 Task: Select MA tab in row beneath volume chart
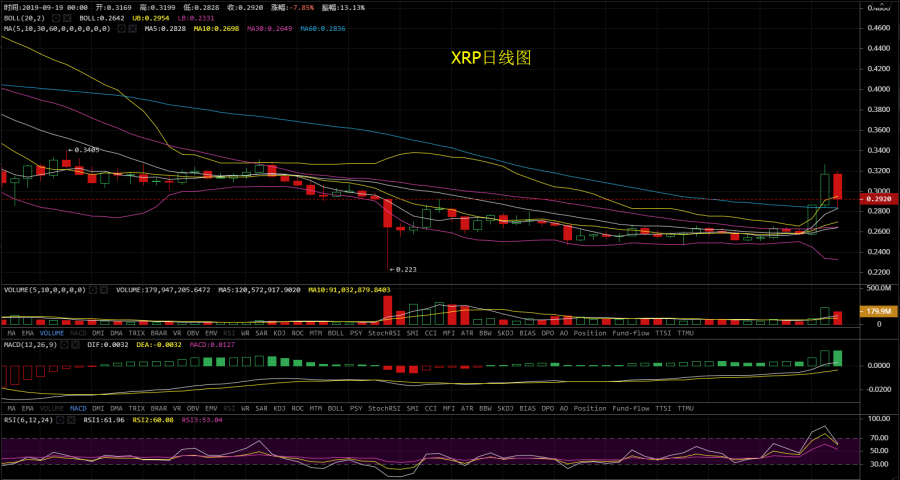(x=10, y=332)
